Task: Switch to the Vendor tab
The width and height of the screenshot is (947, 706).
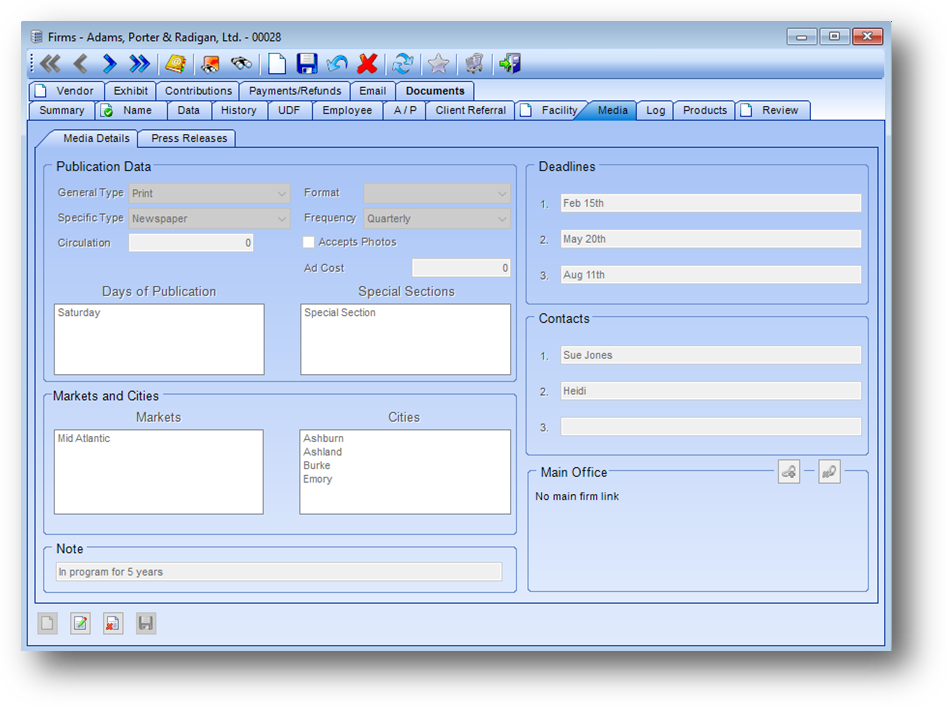Action: [66, 91]
